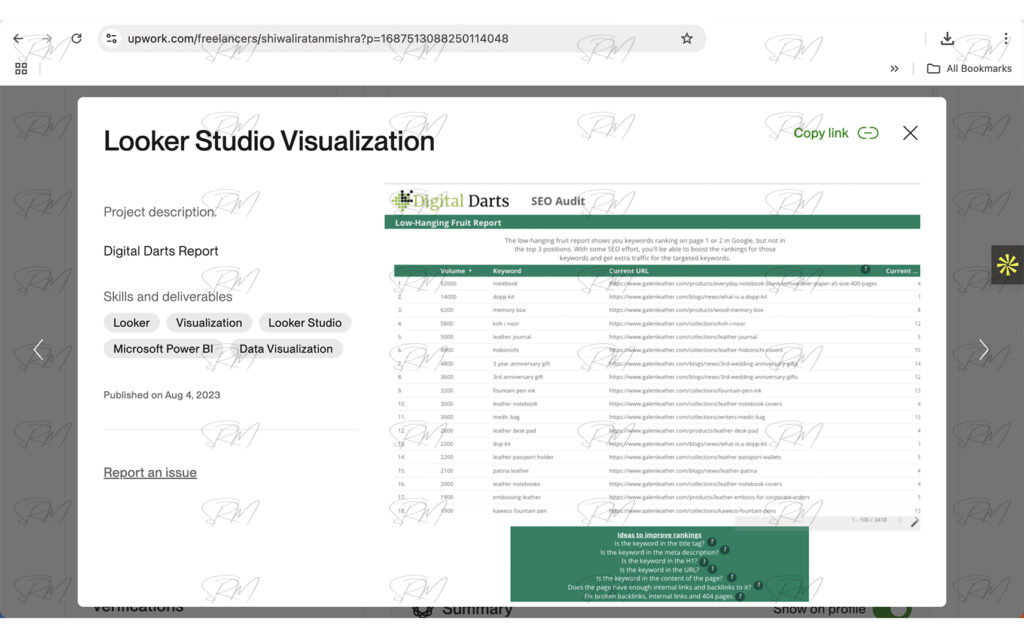Click help icon beside 'keyword in the URL'

pyautogui.click(x=712, y=568)
